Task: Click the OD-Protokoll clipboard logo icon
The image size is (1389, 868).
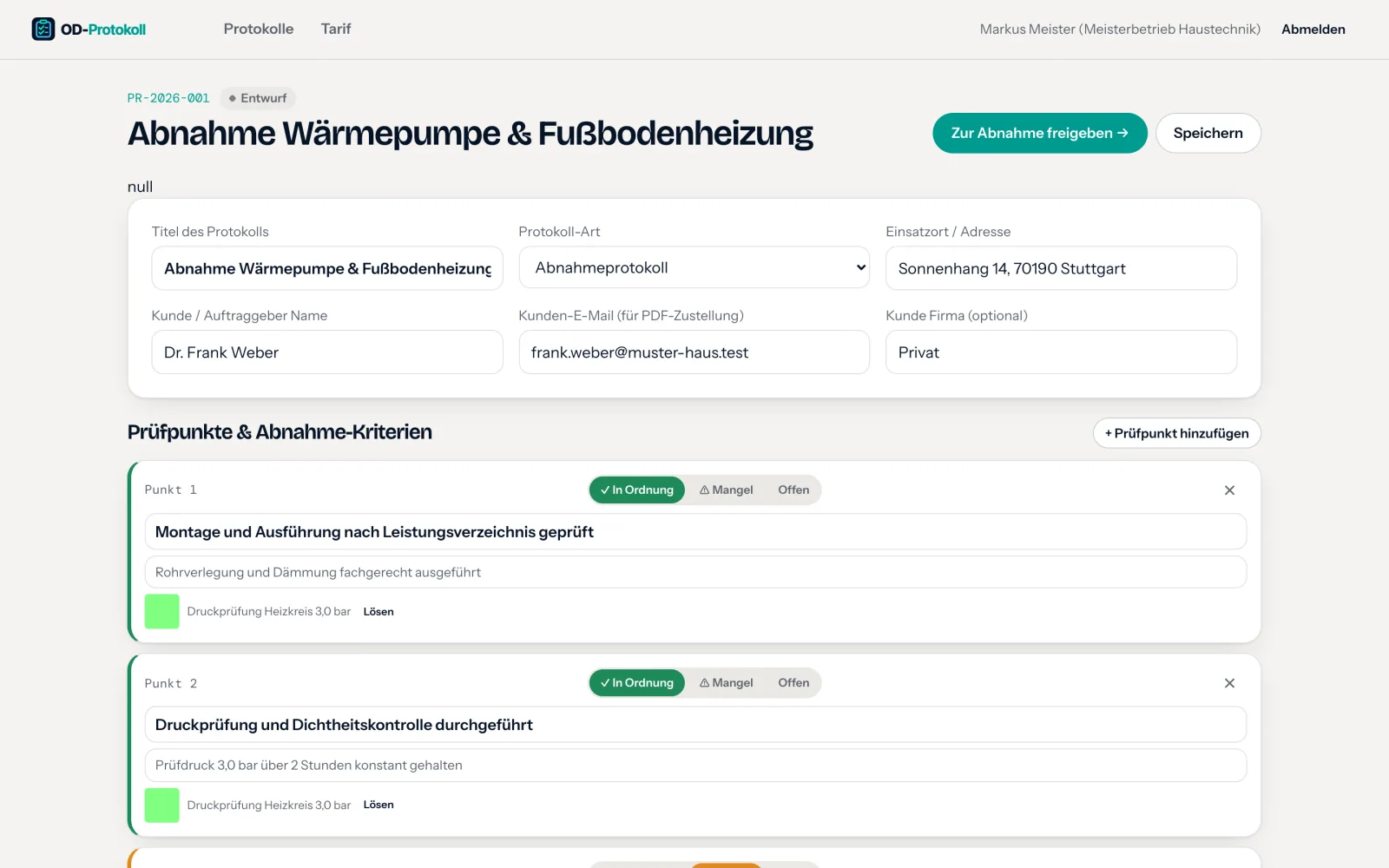Action: click(x=43, y=29)
